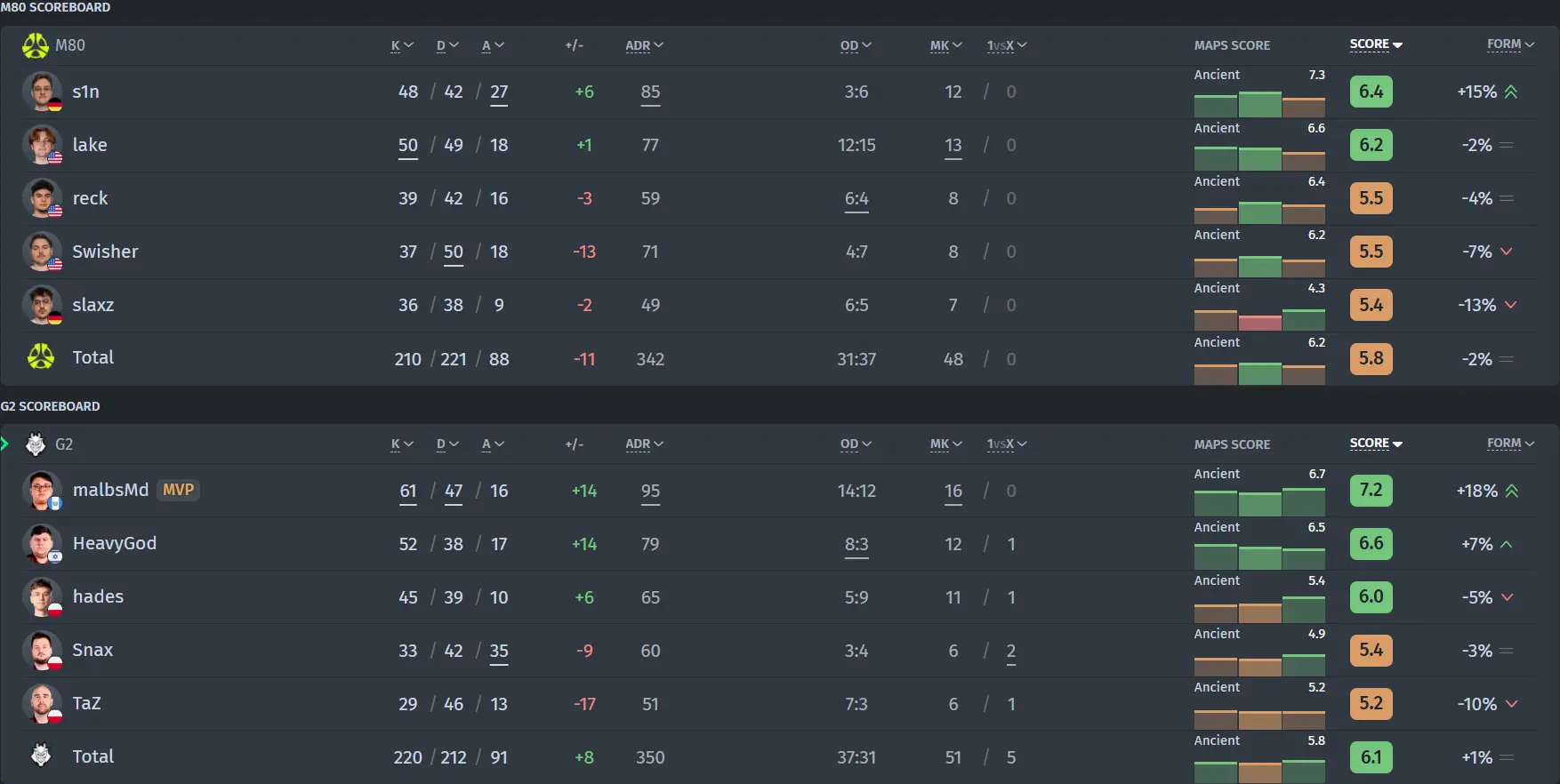
Task: Click G2 Total 6.1 score badge
Action: click(x=1371, y=757)
